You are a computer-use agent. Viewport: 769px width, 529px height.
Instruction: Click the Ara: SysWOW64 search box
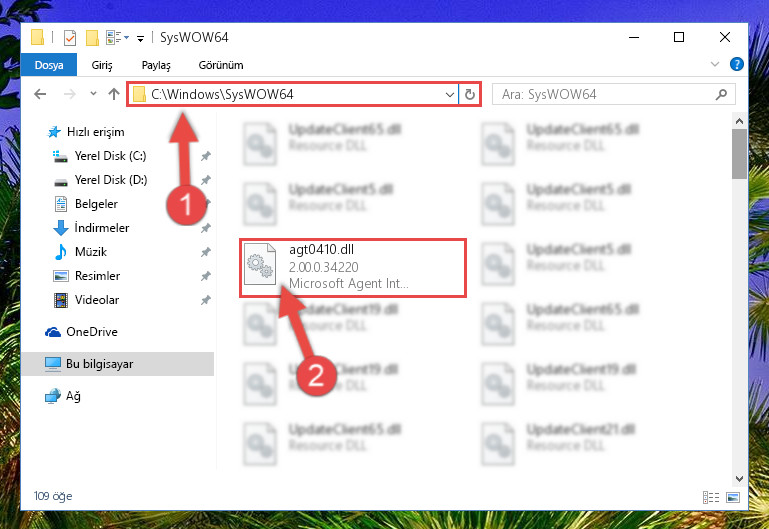pos(614,94)
